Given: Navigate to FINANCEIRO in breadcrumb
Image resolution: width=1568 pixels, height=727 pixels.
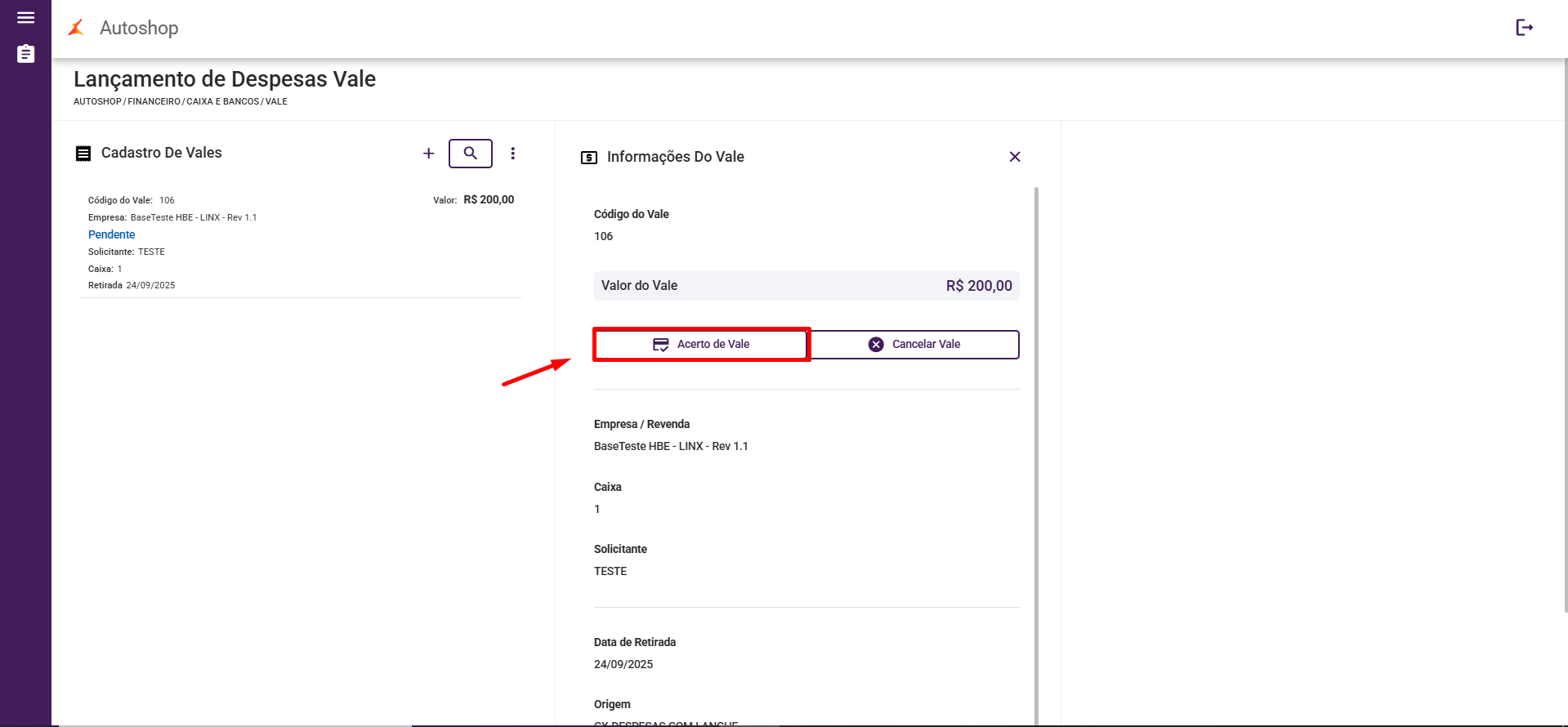Looking at the screenshot, I should click(x=154, y=102).
